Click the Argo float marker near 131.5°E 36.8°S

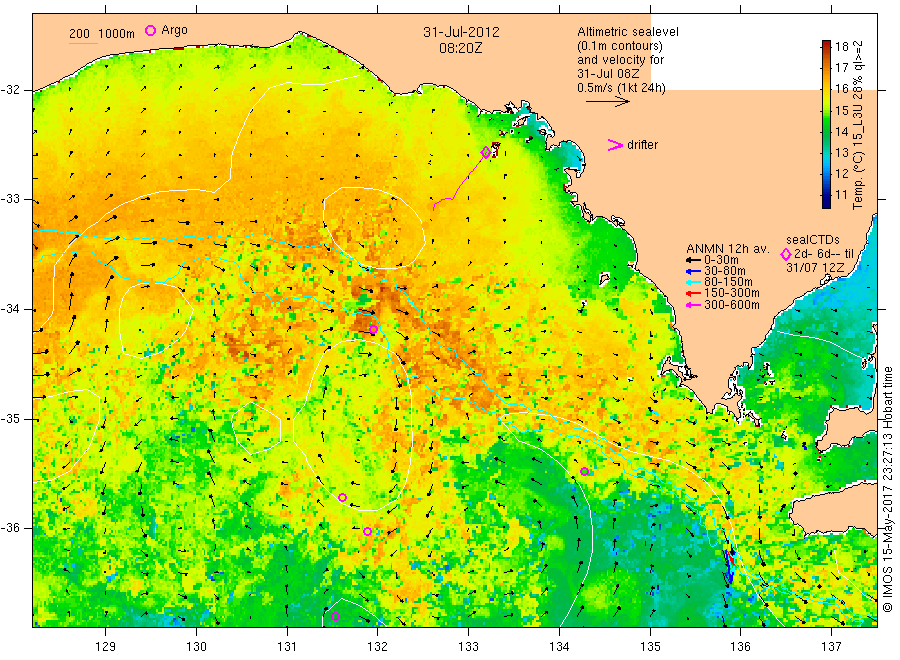336,617
